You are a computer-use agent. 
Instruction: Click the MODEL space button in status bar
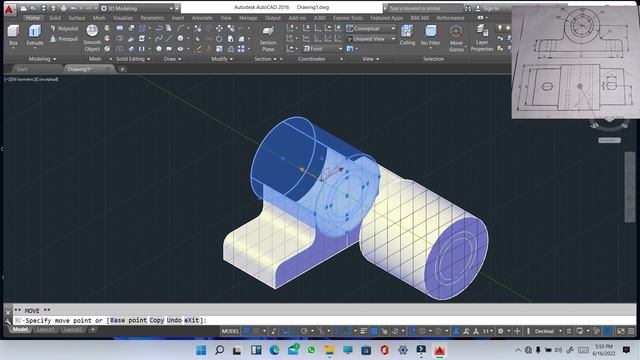[x=230, y=331]
